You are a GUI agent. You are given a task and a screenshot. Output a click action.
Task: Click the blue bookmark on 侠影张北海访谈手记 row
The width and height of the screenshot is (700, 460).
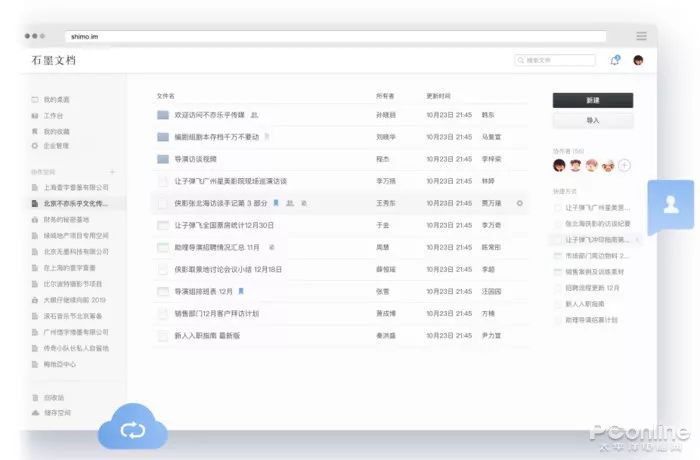pyautogui.click(x=276, y=203)
